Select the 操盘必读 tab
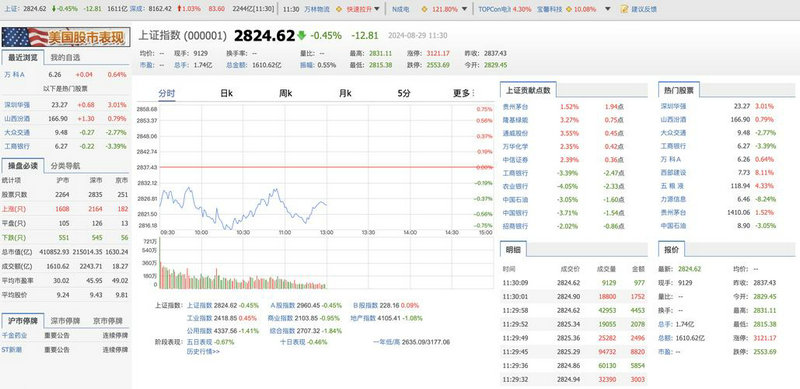 (x=22, y=166)
